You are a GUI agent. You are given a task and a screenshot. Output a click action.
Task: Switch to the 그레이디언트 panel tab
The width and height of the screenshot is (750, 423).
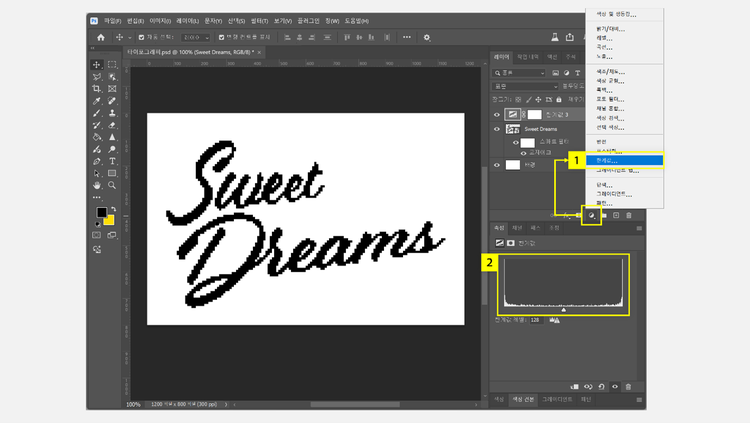pyautogui.click(x=557, y=399)
